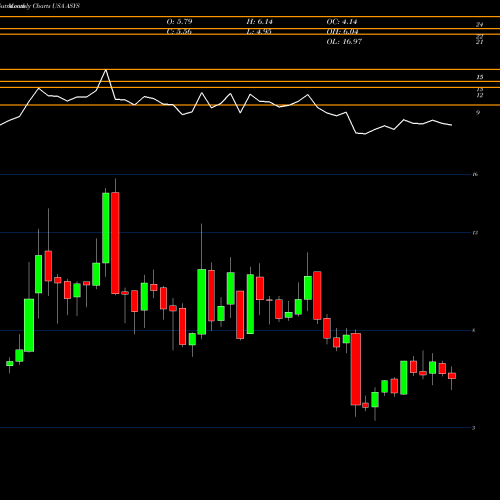500x500 pixels.
Task: Click the '9' upper axis label
Action: [x=478, y=113]
